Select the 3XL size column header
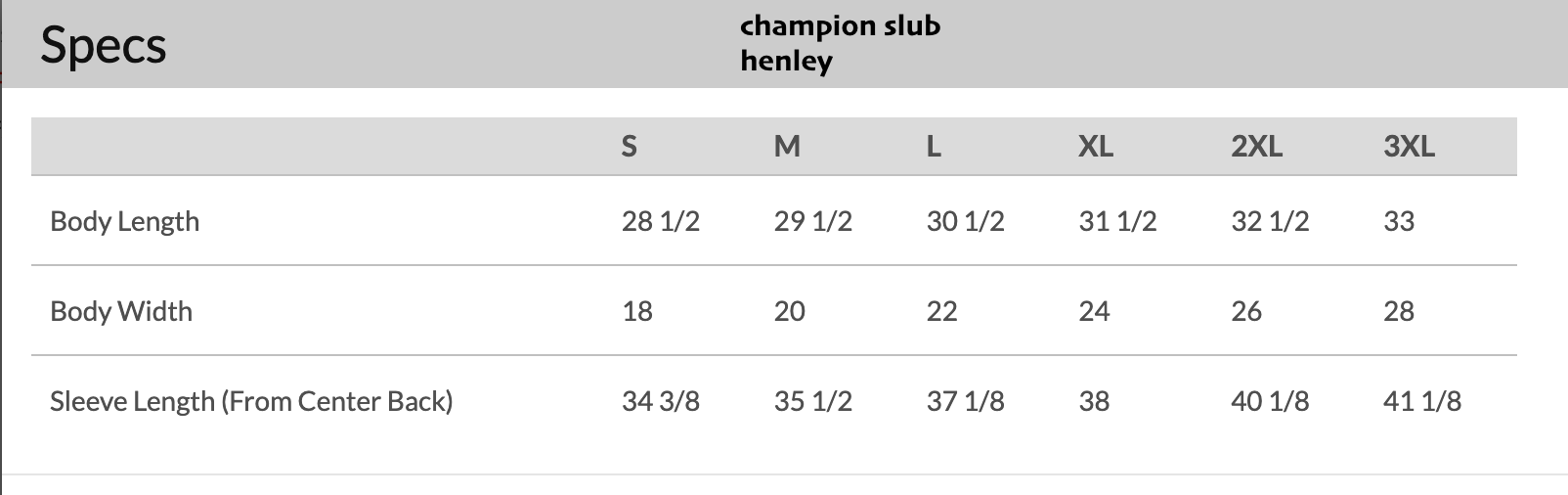This screenshot has width=1568, height=495. pos(1409,147)
